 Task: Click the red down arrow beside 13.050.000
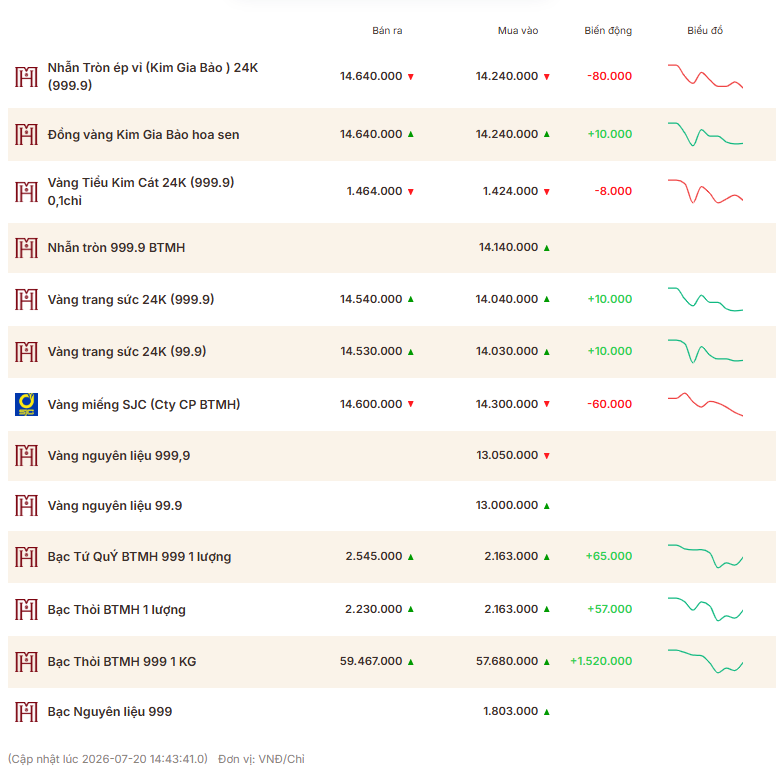[x=547, y=456]
